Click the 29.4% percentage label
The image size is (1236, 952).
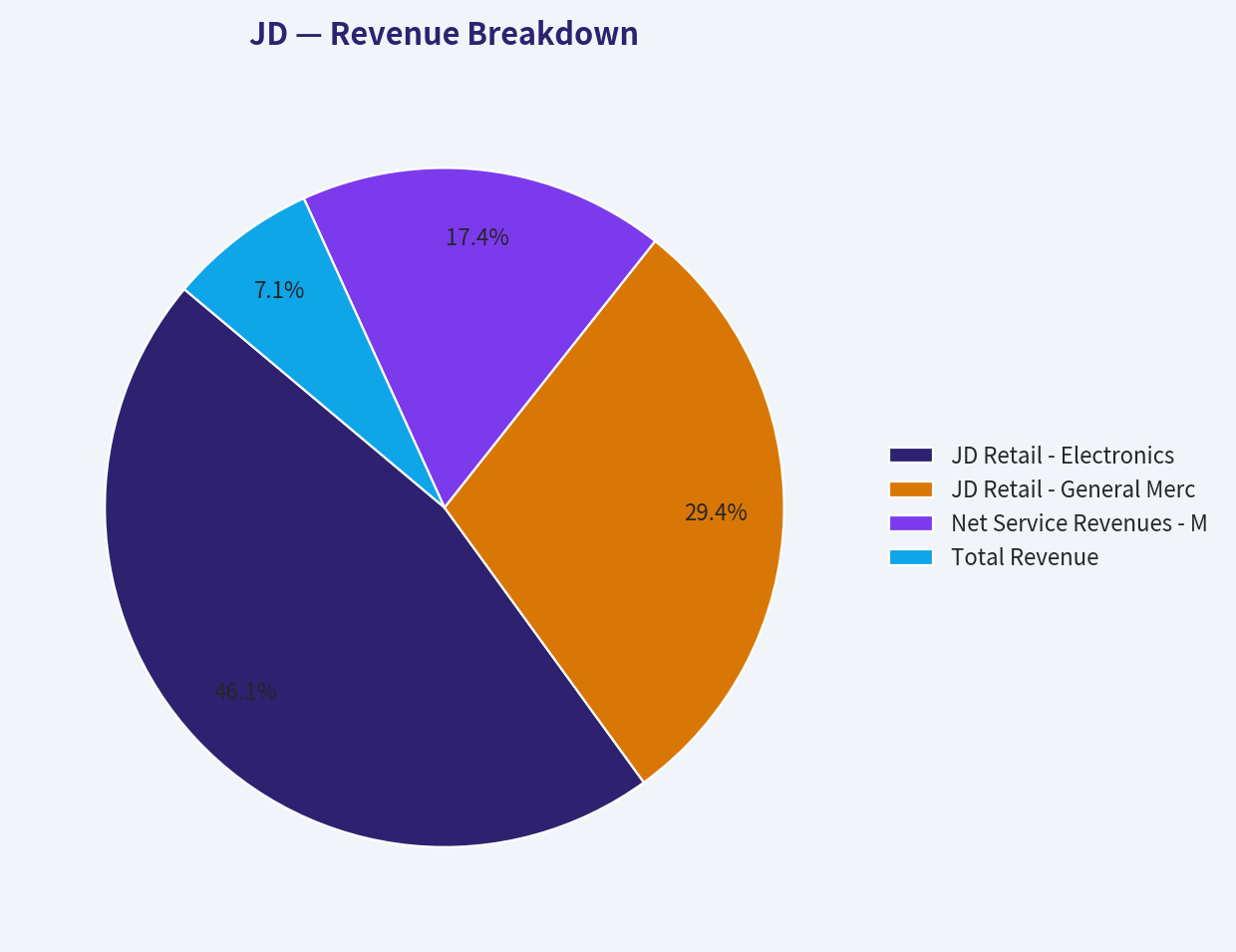(716, 512)
